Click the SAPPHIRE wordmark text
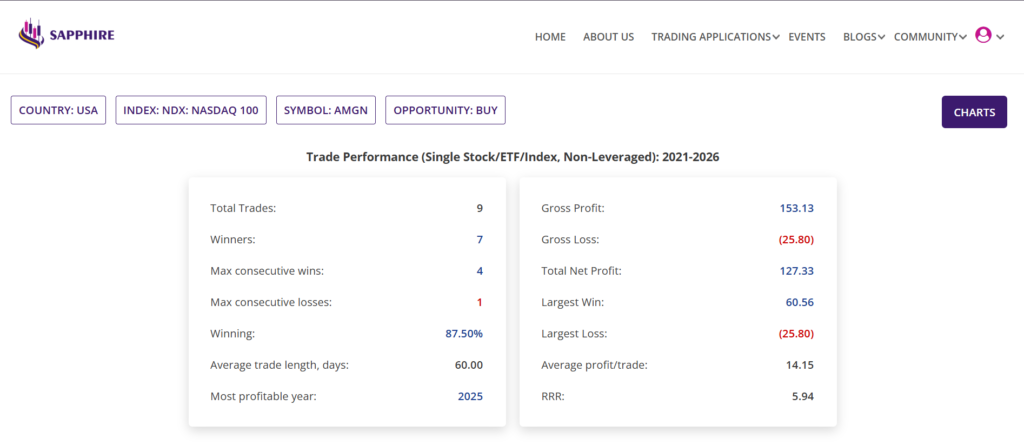 click(x=84, y=36)
